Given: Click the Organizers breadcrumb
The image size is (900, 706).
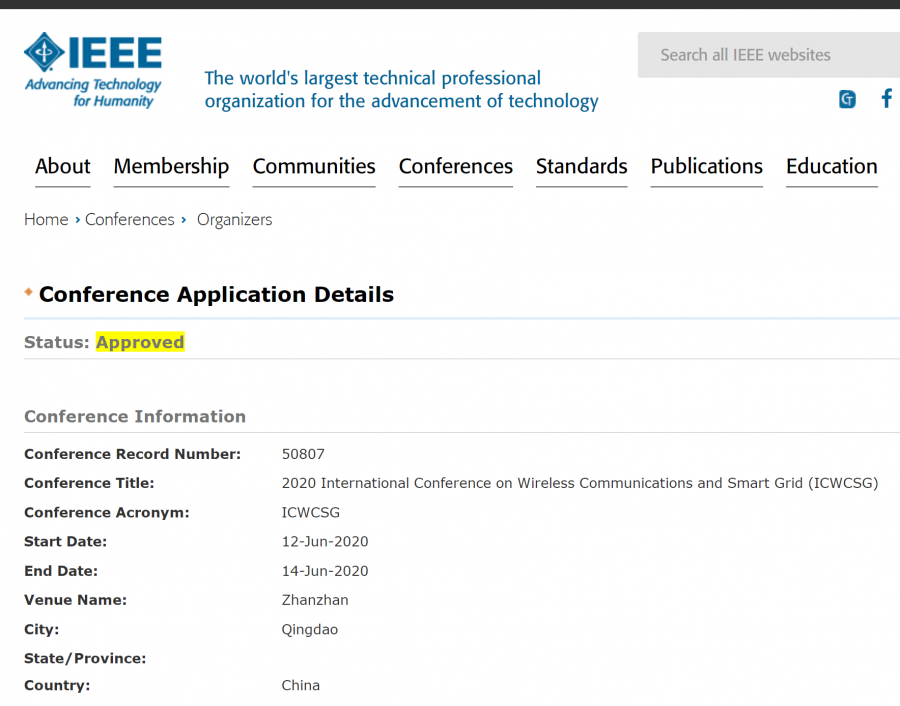Looking at the screenshot, I should tap(234, 220).
